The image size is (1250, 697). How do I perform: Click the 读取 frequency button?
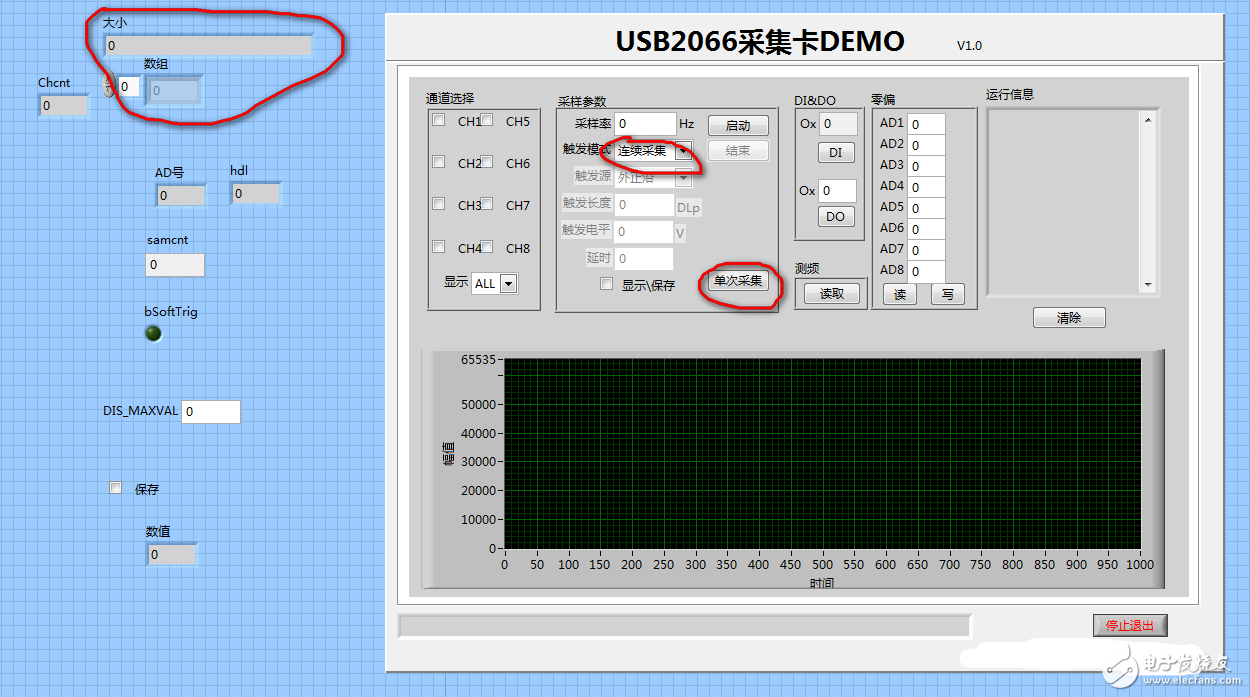click(832, 293)
